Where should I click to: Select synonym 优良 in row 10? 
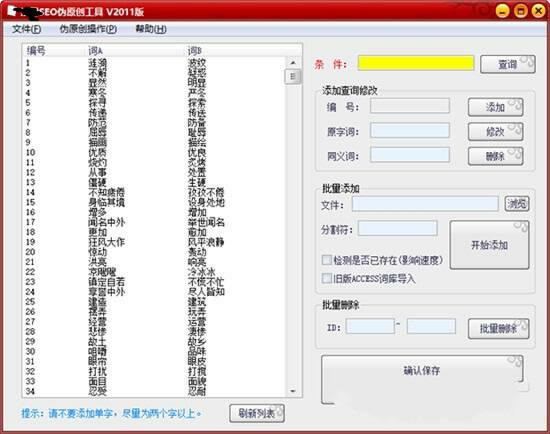coord(197,153)
